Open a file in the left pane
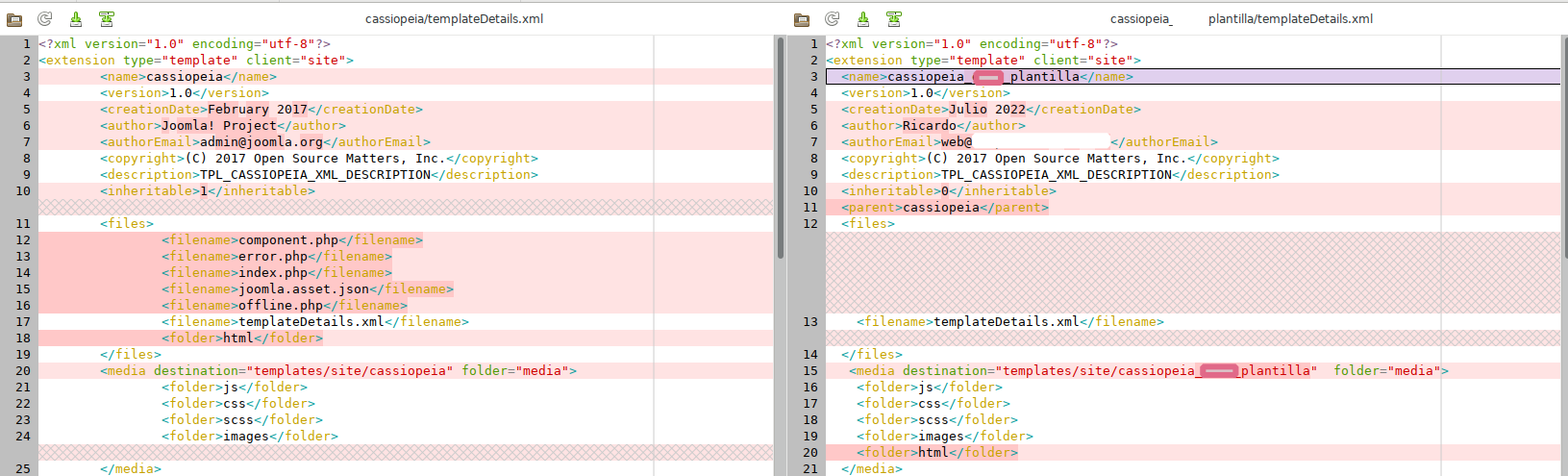The height and width of the screenshot is (476, 1568). tap(14, 19)
